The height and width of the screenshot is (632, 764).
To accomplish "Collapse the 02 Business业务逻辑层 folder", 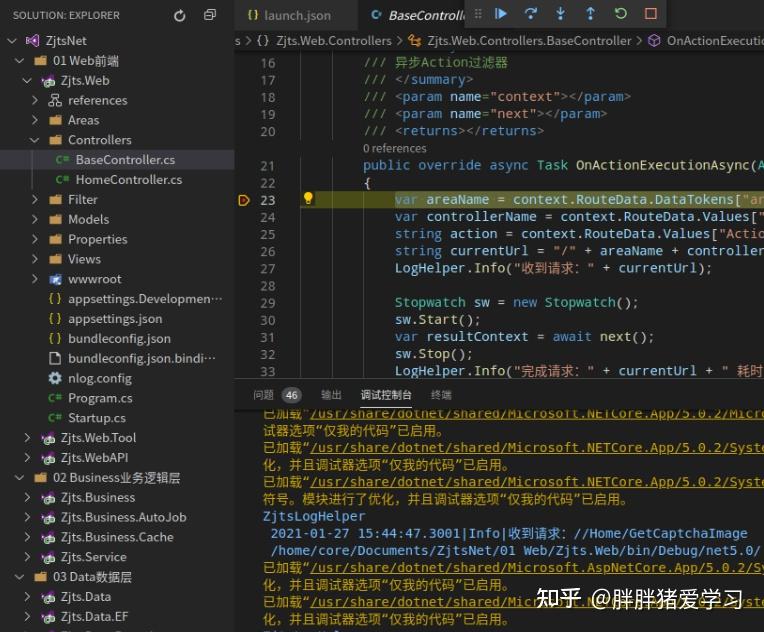I will coord(19,478).
